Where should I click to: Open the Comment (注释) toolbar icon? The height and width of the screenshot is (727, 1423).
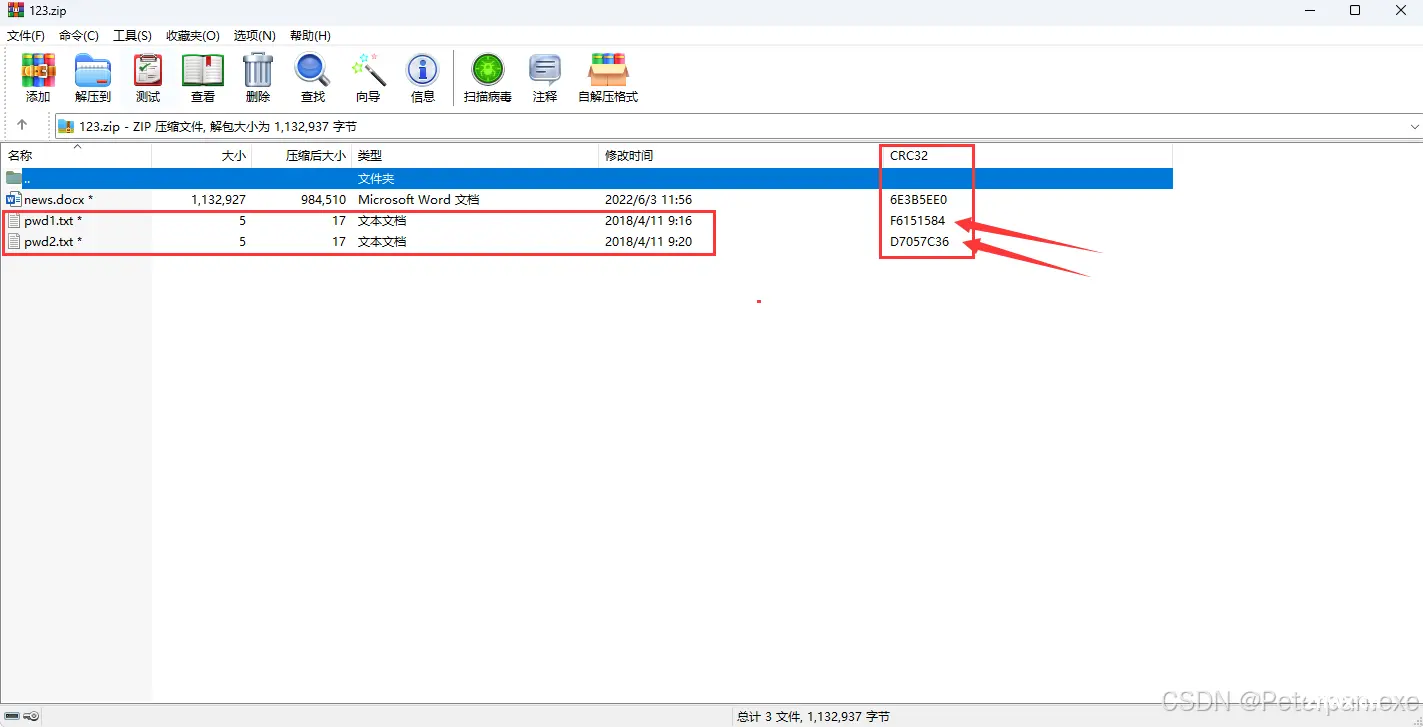[x=545, y=79]
